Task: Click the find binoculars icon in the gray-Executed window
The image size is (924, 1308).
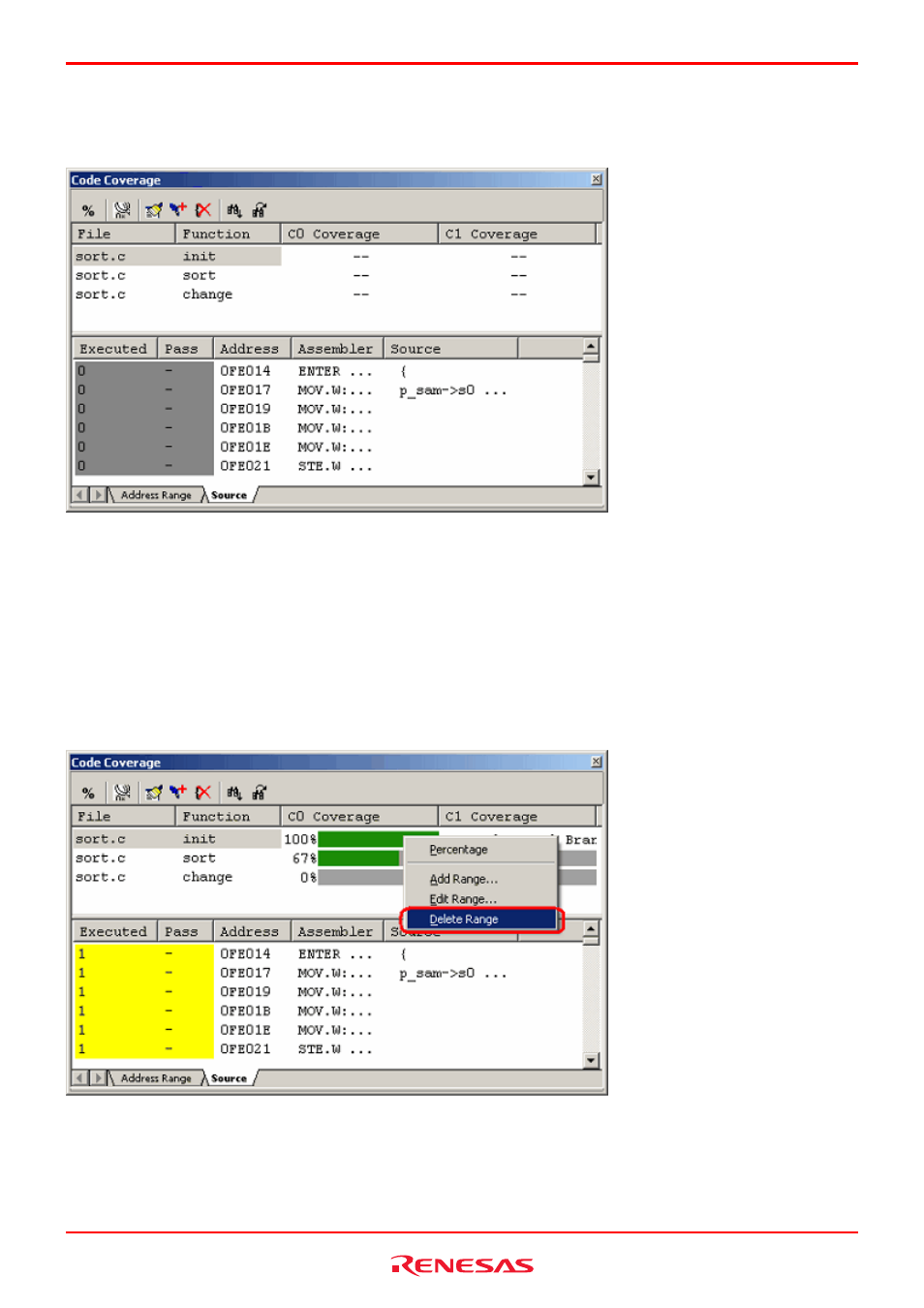Action: point(233,210)
